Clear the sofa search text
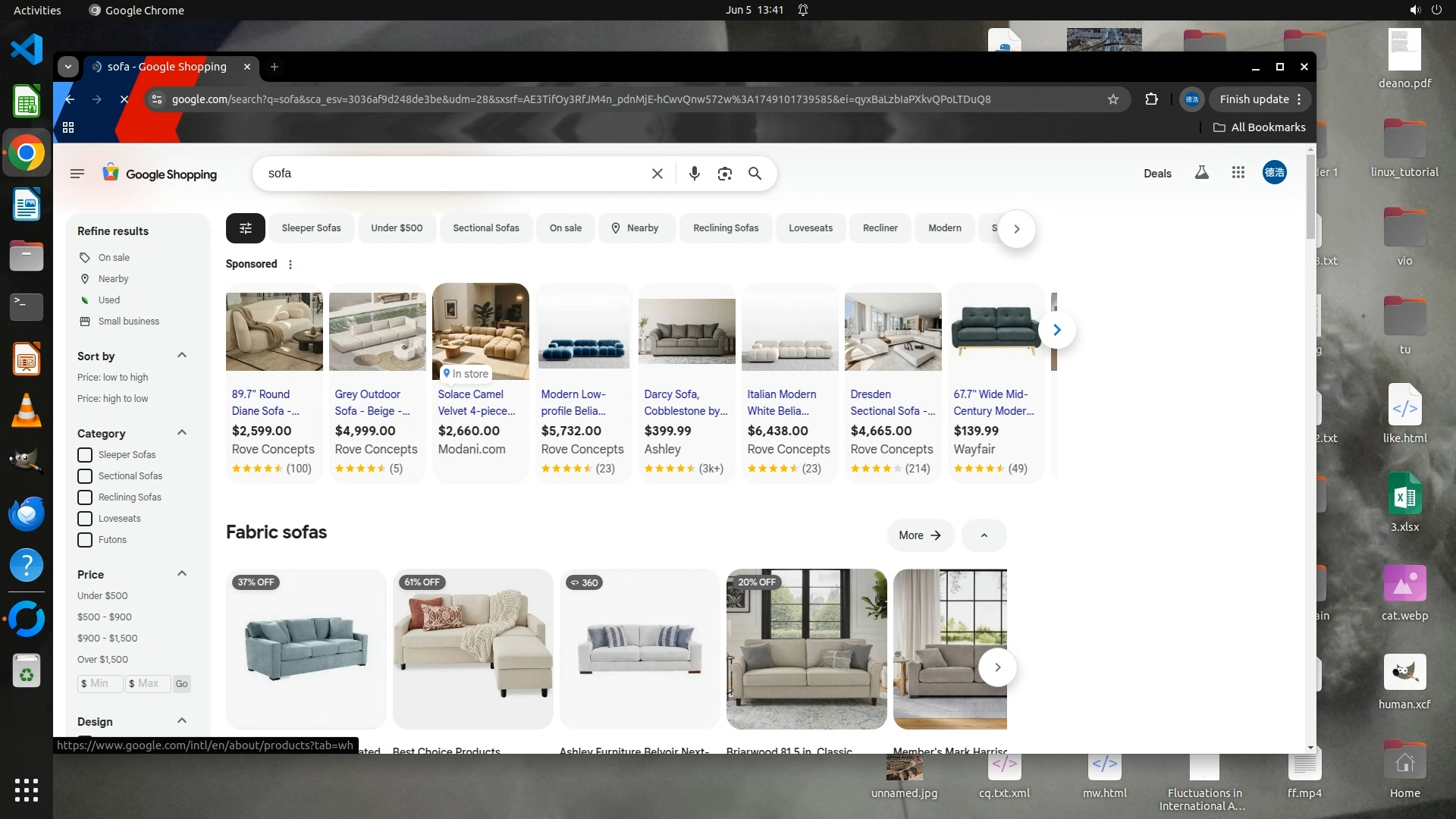 [657, 174]
